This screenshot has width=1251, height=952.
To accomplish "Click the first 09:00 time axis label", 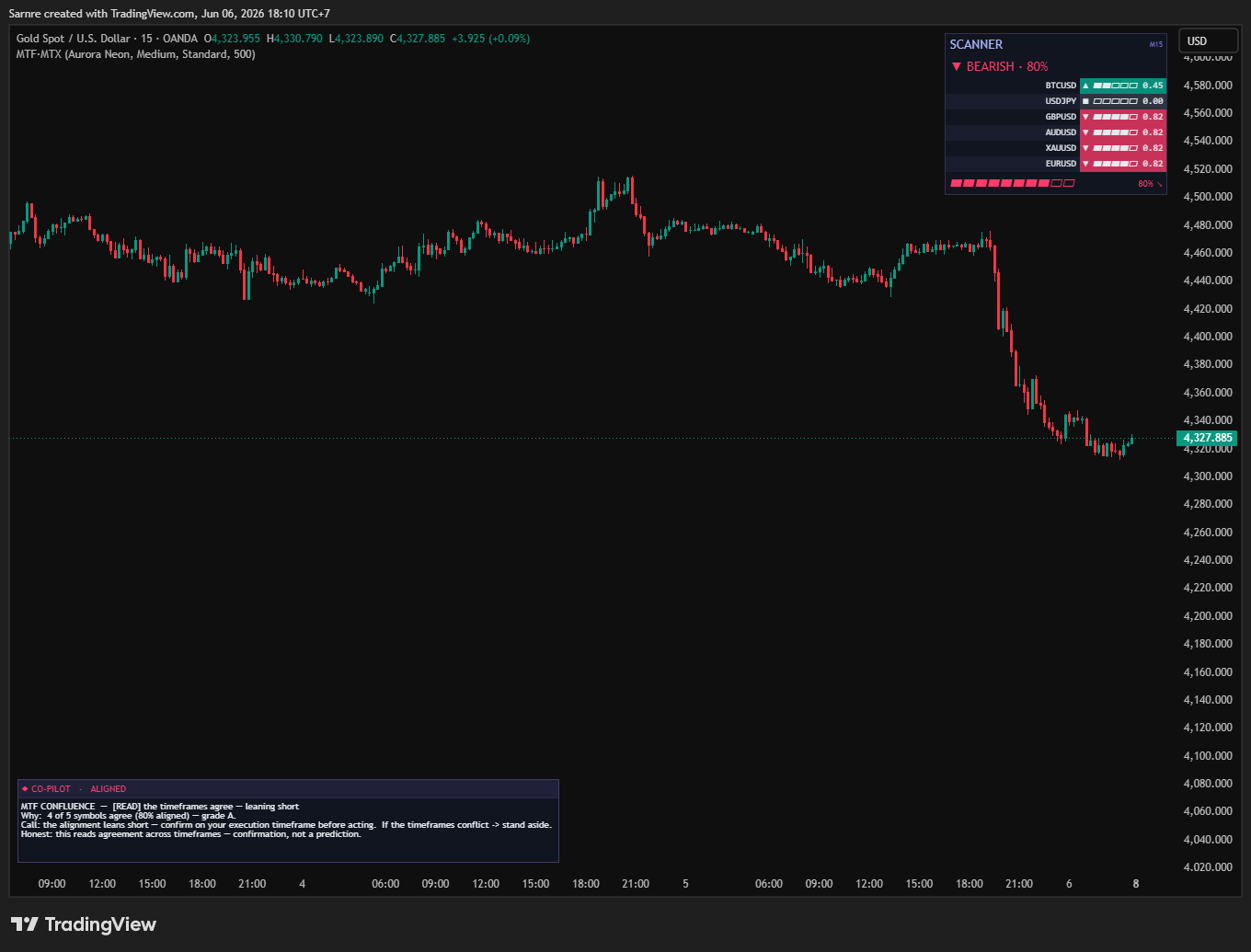I will 52,884.
